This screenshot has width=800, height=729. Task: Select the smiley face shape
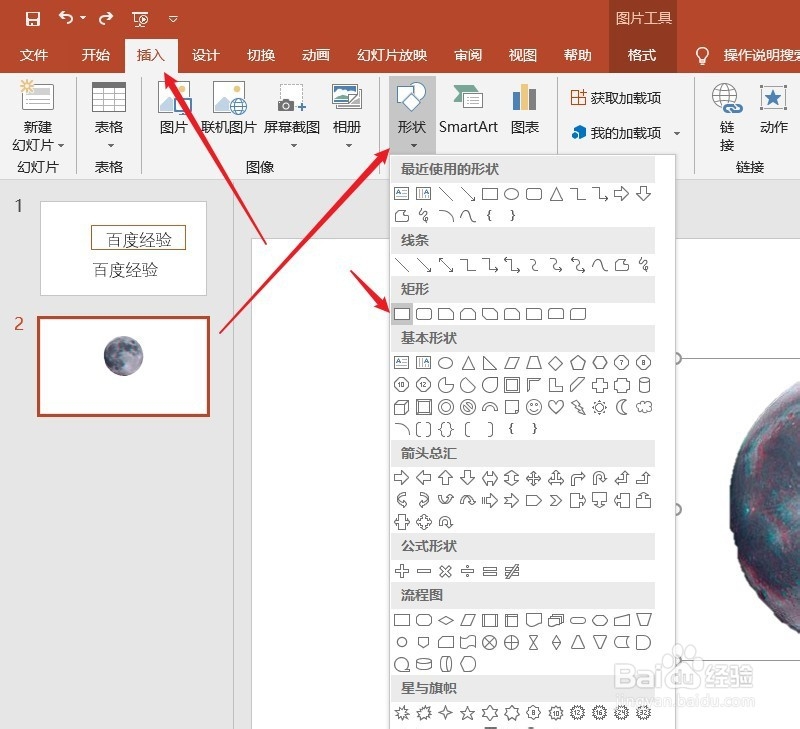click(x=534, y=407)
